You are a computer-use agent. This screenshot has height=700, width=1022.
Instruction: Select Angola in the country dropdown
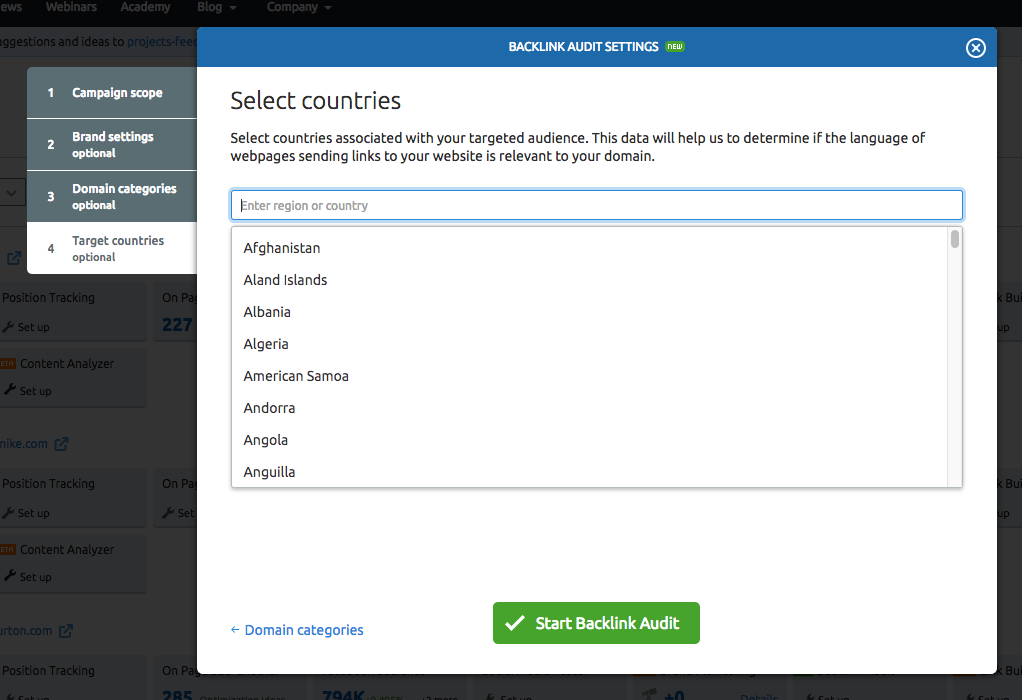coord(266,440)
